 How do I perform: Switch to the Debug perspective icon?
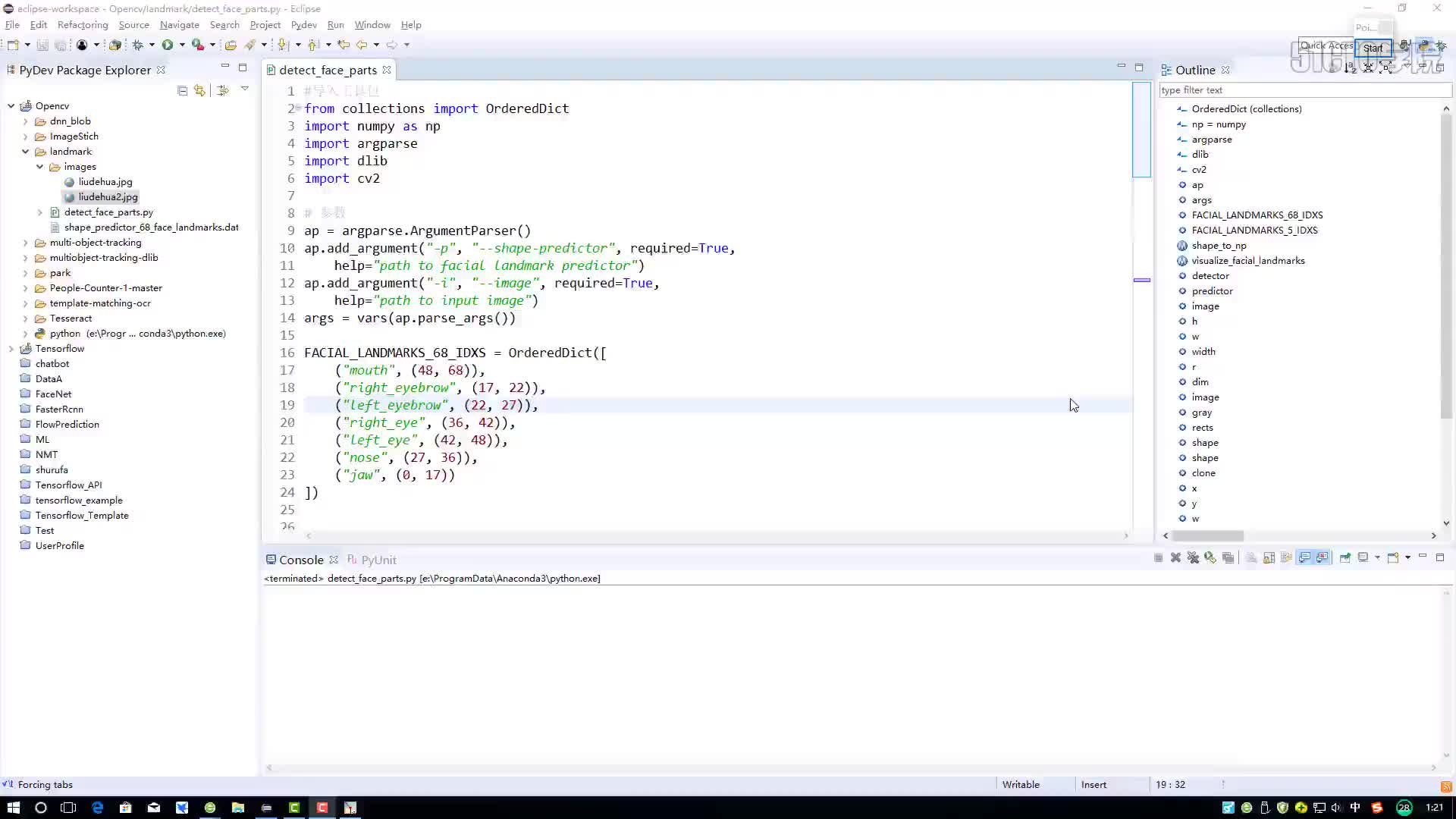[x=1442, y=46]
